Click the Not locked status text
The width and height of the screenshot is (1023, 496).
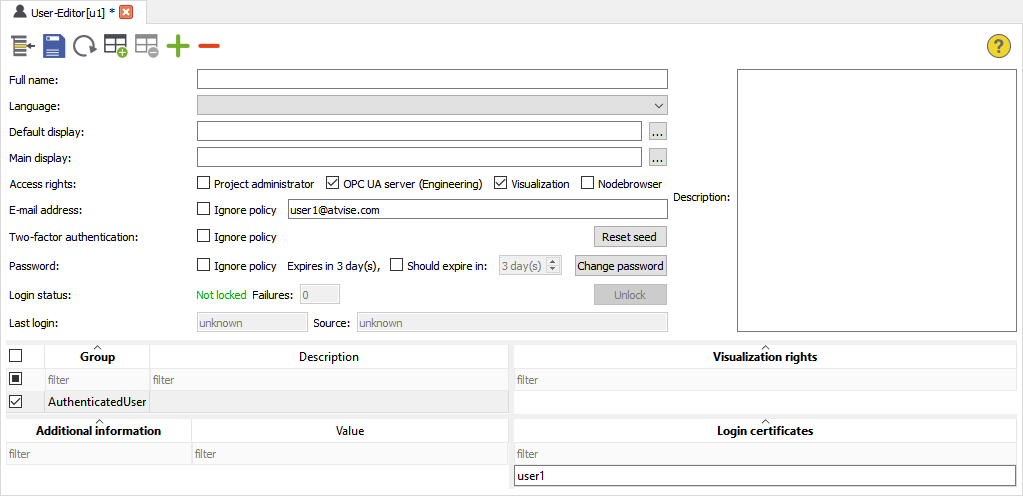(221, 295)
